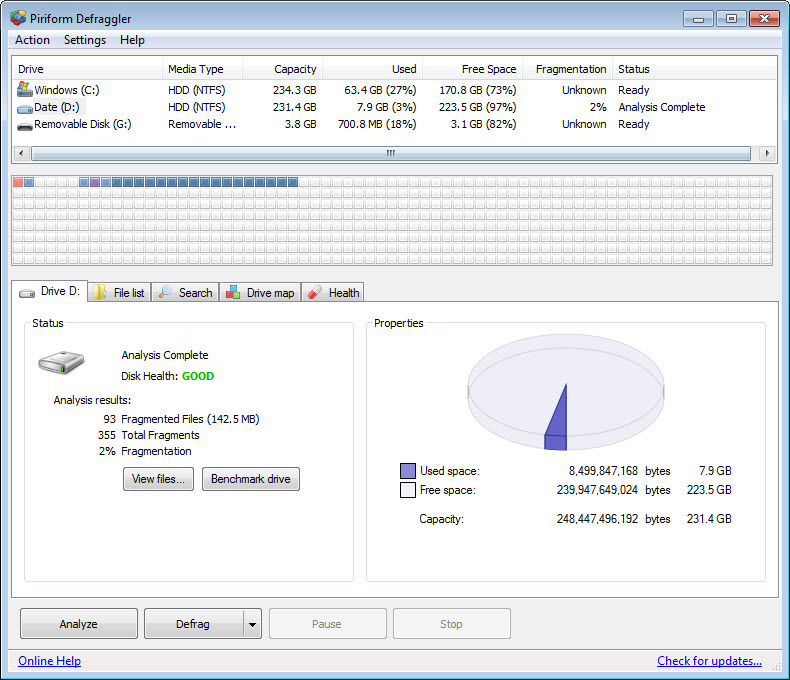Click the Removable Disk (G:) icon
Image resolution: width=790 pixels, height=680 pixels.
24,126
